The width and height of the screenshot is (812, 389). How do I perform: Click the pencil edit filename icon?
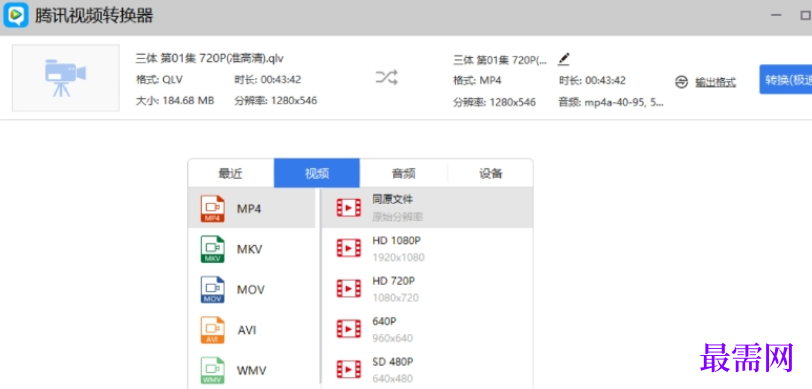tap(563, 59)
